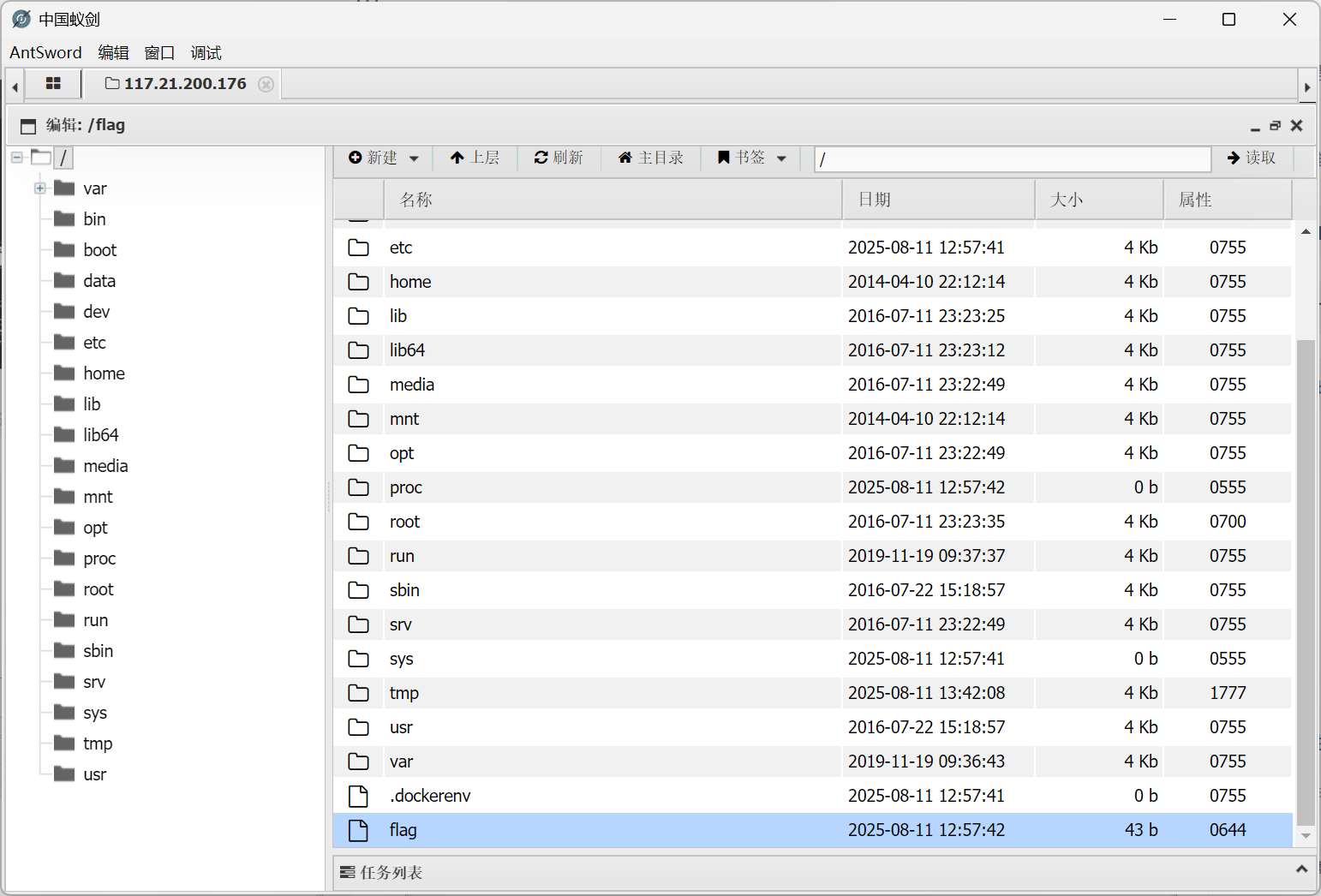Sort by 日期 column header

[x=938, y=200]
